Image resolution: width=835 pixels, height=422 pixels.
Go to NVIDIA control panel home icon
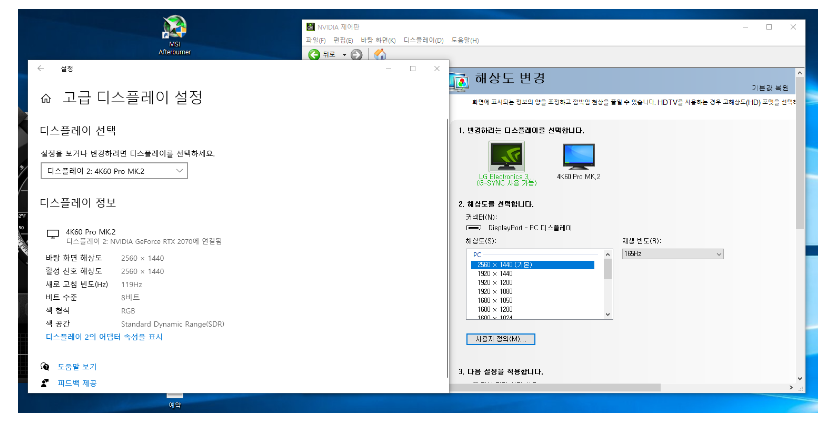click(x=380, y=54)
